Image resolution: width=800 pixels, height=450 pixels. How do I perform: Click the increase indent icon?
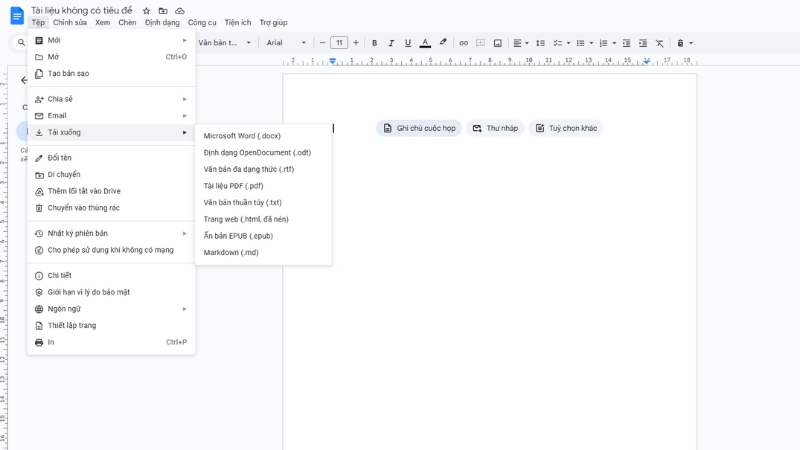click(643, 43)
